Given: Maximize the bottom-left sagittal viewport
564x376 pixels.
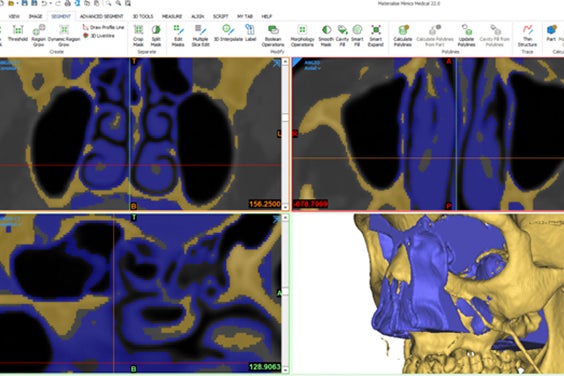Looking at the screenshot, I should pyautogui.click(x=276, y=219).
